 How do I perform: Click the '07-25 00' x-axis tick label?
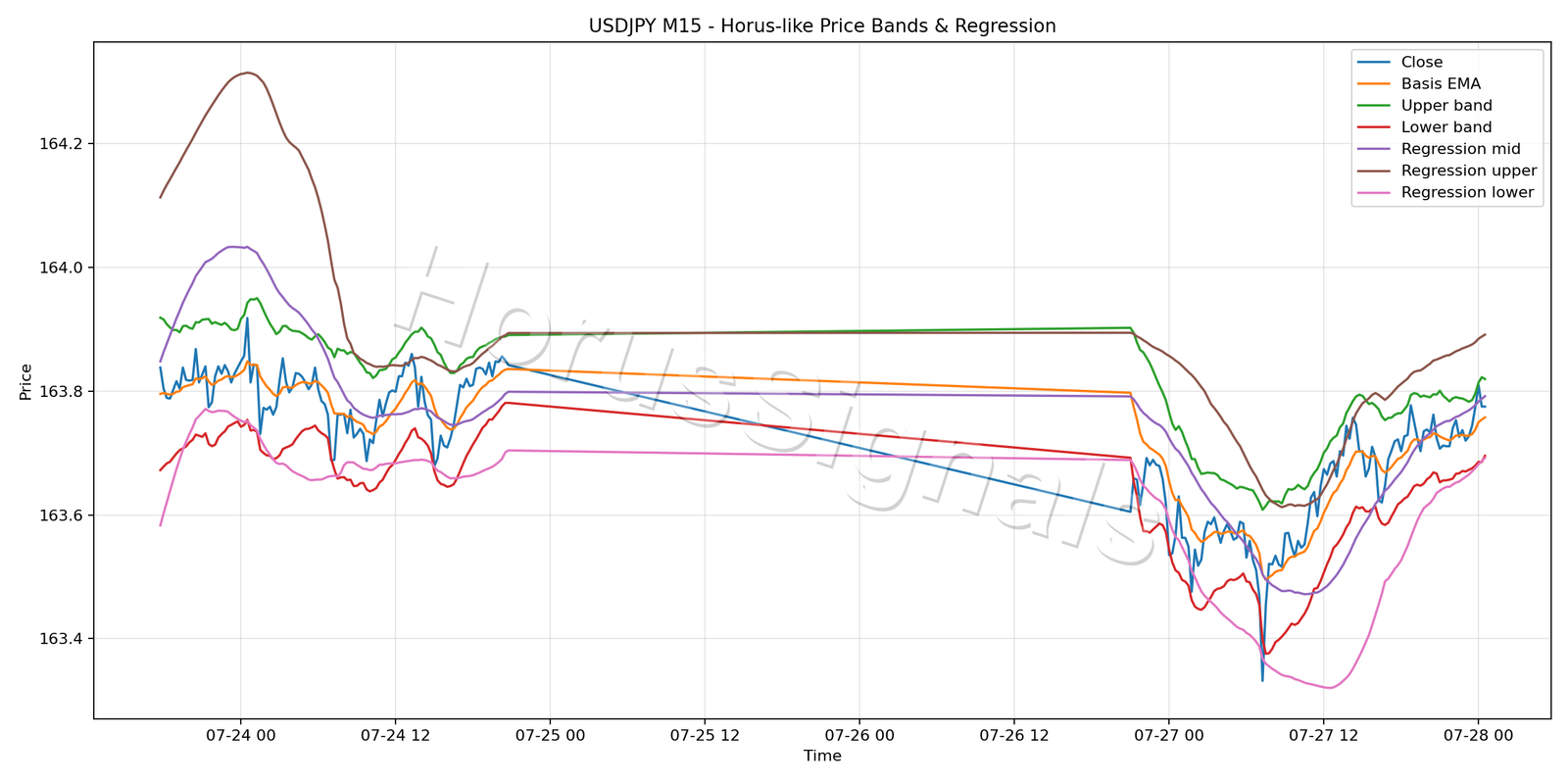[x=550, y=735]
